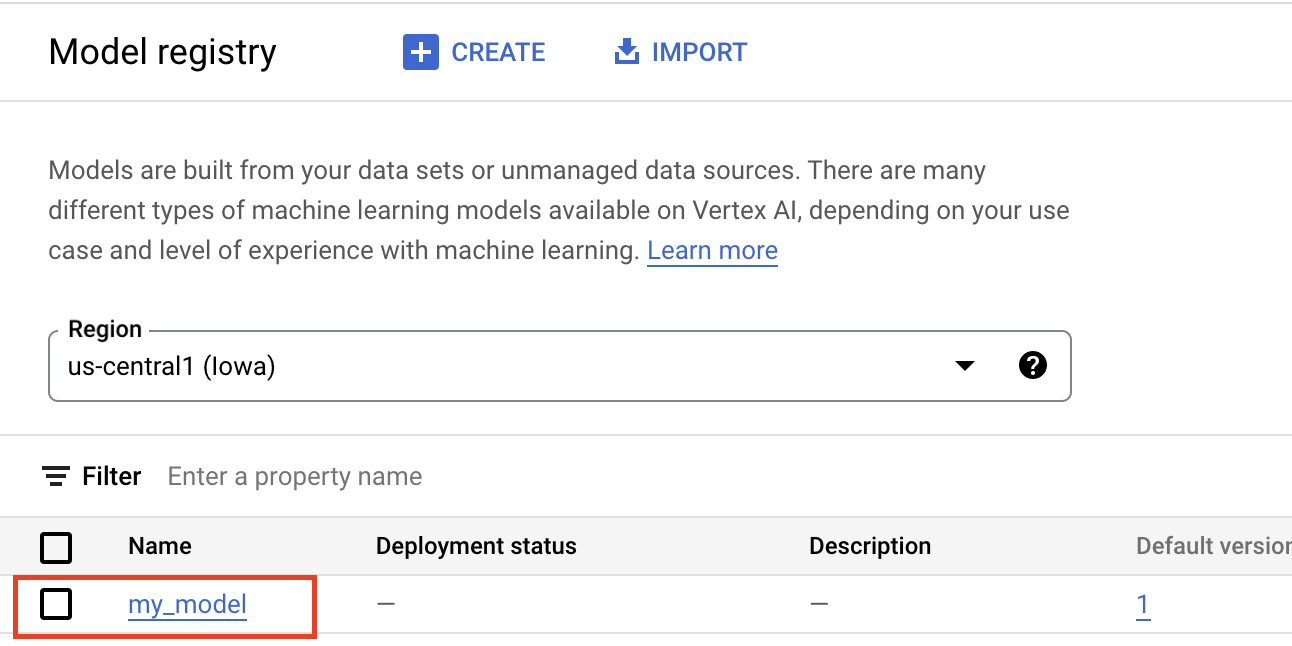Click the Description column header
This screenshot has width=1292, height=646.
870,546
